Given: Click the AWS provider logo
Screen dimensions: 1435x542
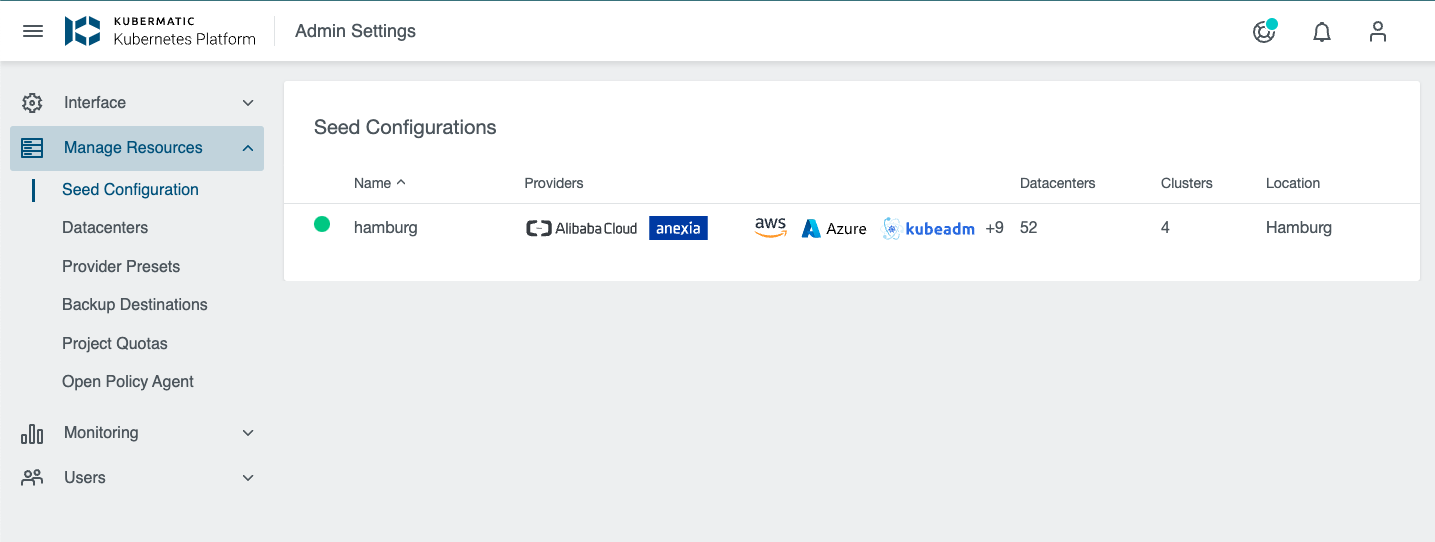Looking at the screenshot, I should tap(770, 228).
